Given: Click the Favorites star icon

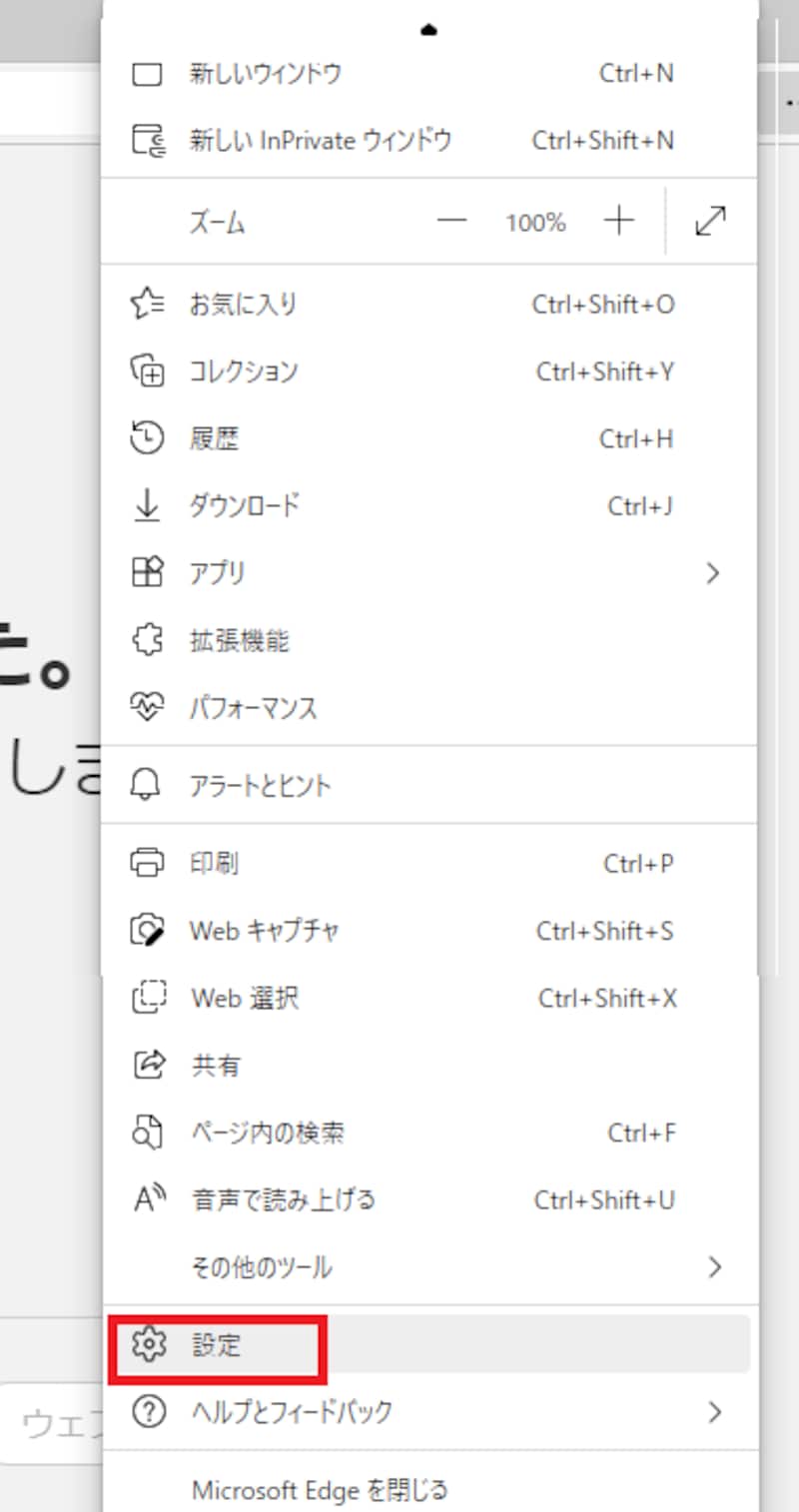Looking at the screenshot, I should [148, 304].
